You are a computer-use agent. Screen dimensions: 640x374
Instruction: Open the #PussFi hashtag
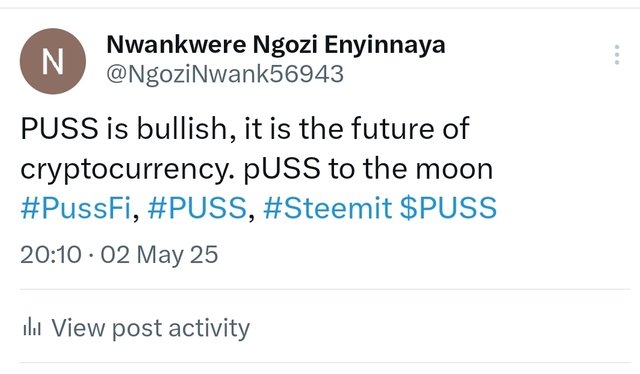click(76, 208)
